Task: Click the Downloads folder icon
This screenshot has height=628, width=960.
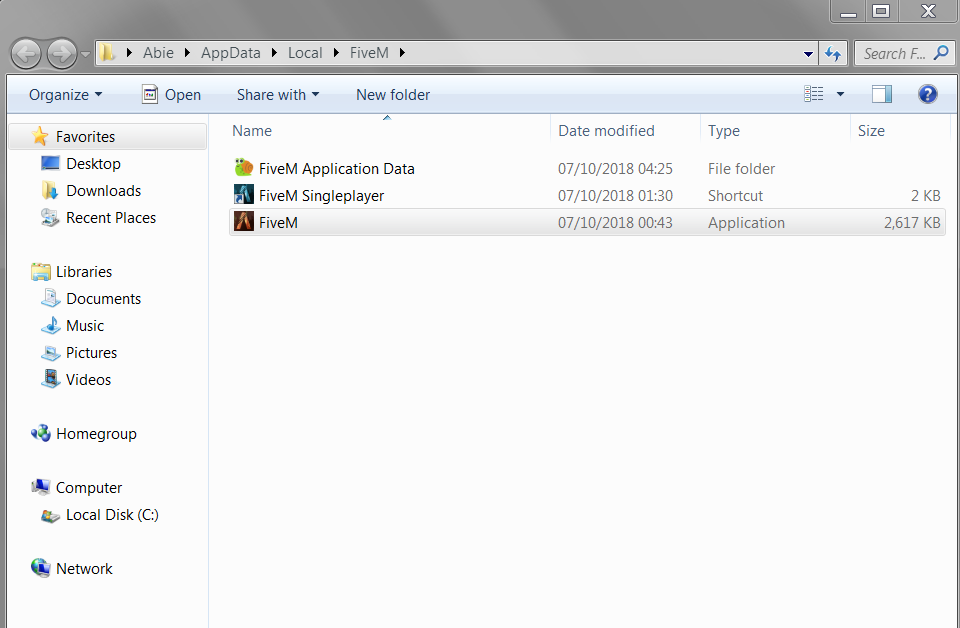Action: pyautogui.click(x=50, y=190)
